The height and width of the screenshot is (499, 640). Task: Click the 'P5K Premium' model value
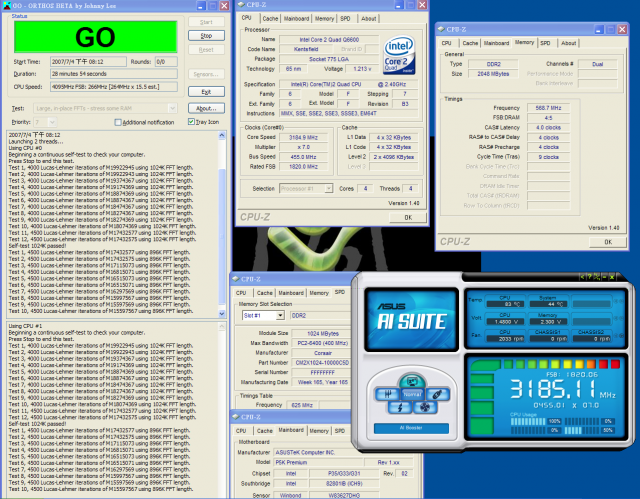[x=318, y=462]
